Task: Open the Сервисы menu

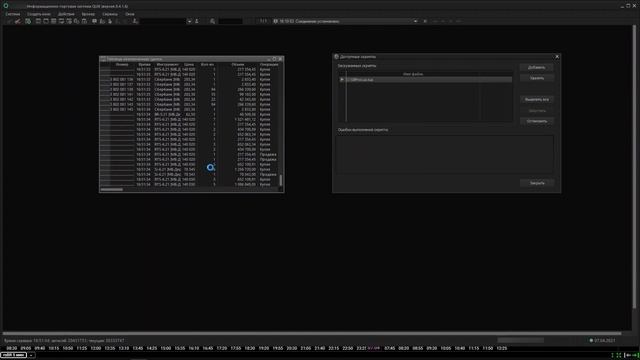Action: tap(110, 14)
